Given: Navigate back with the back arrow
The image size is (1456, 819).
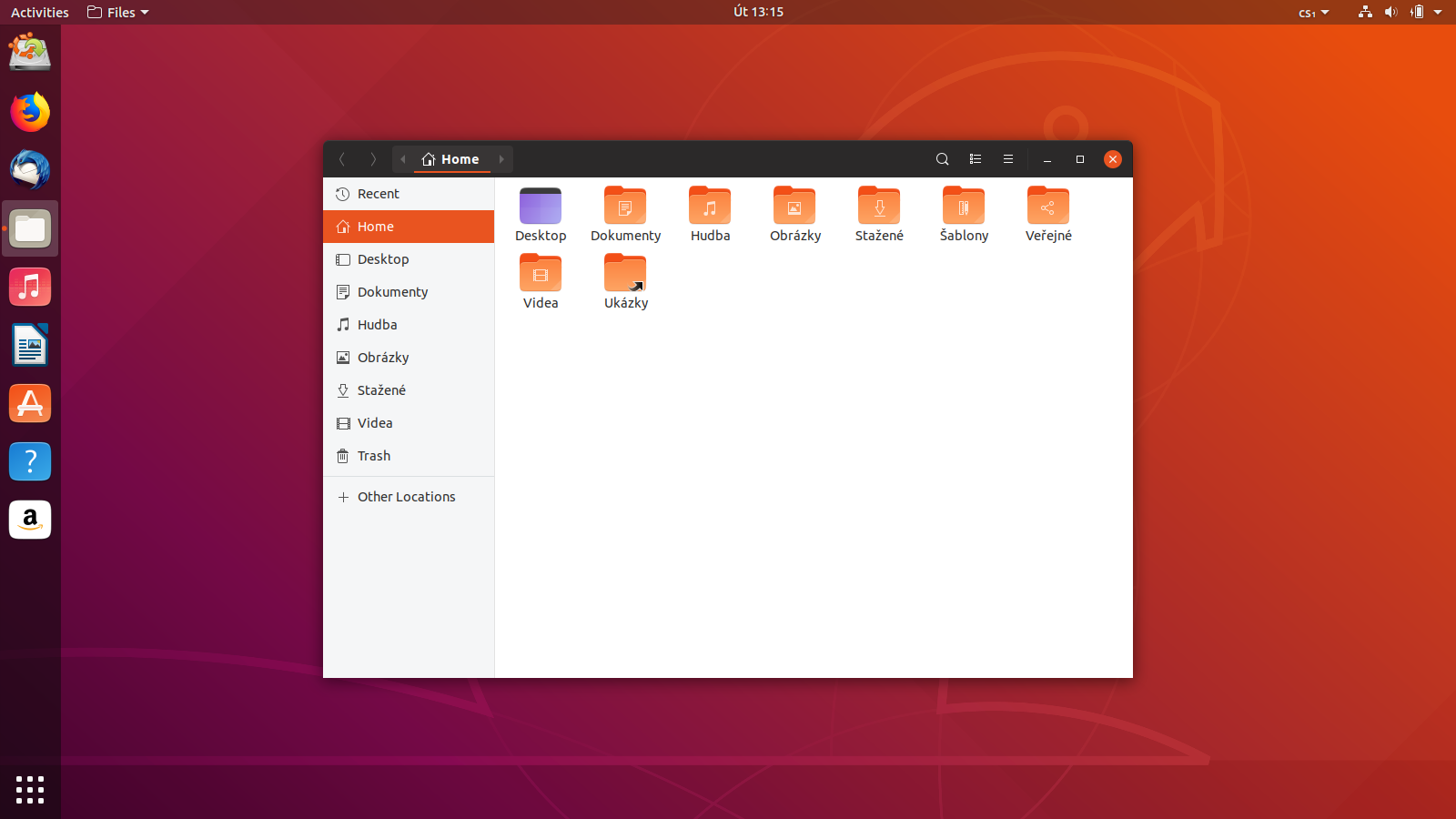Looking at the screenshot, I should click(342, 159).
